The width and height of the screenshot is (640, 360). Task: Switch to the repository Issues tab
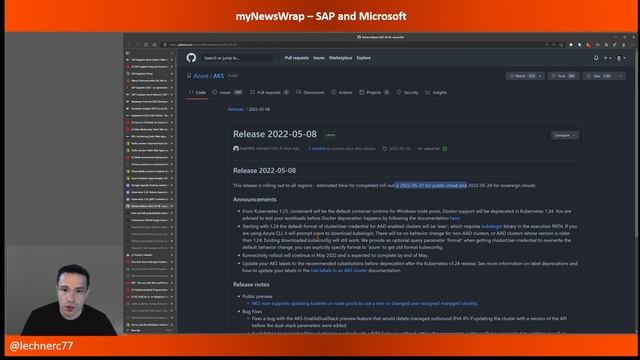click(227, 93)
